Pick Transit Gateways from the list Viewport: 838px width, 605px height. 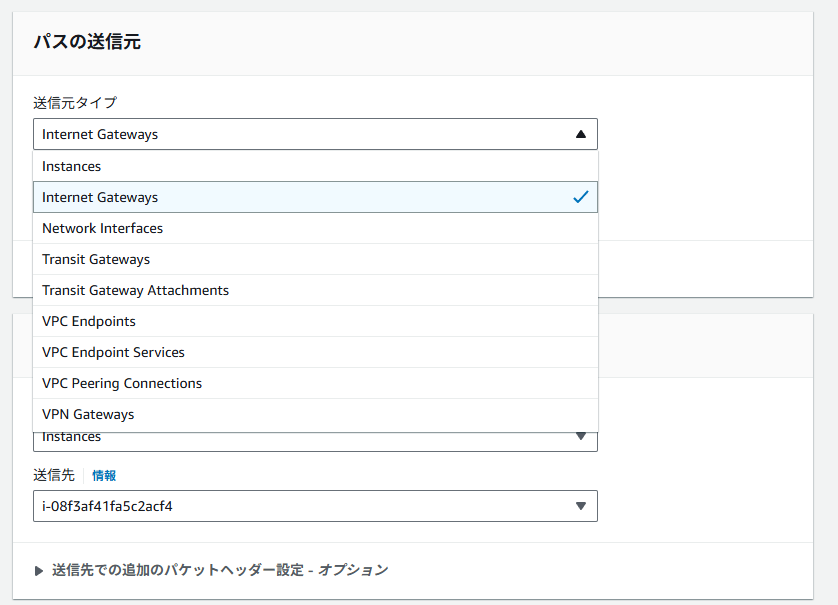315,259
